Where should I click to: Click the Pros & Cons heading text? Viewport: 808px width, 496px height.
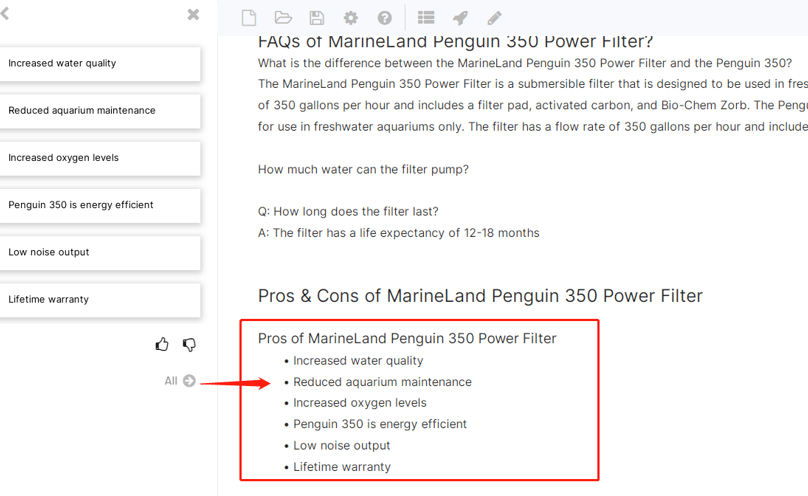click(480, 296)
